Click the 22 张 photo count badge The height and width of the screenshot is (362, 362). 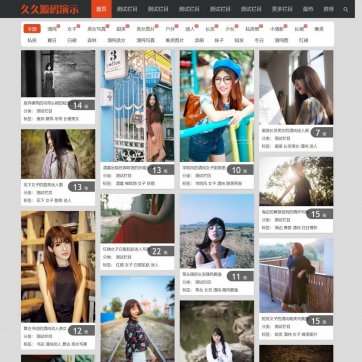pos(161,251)
